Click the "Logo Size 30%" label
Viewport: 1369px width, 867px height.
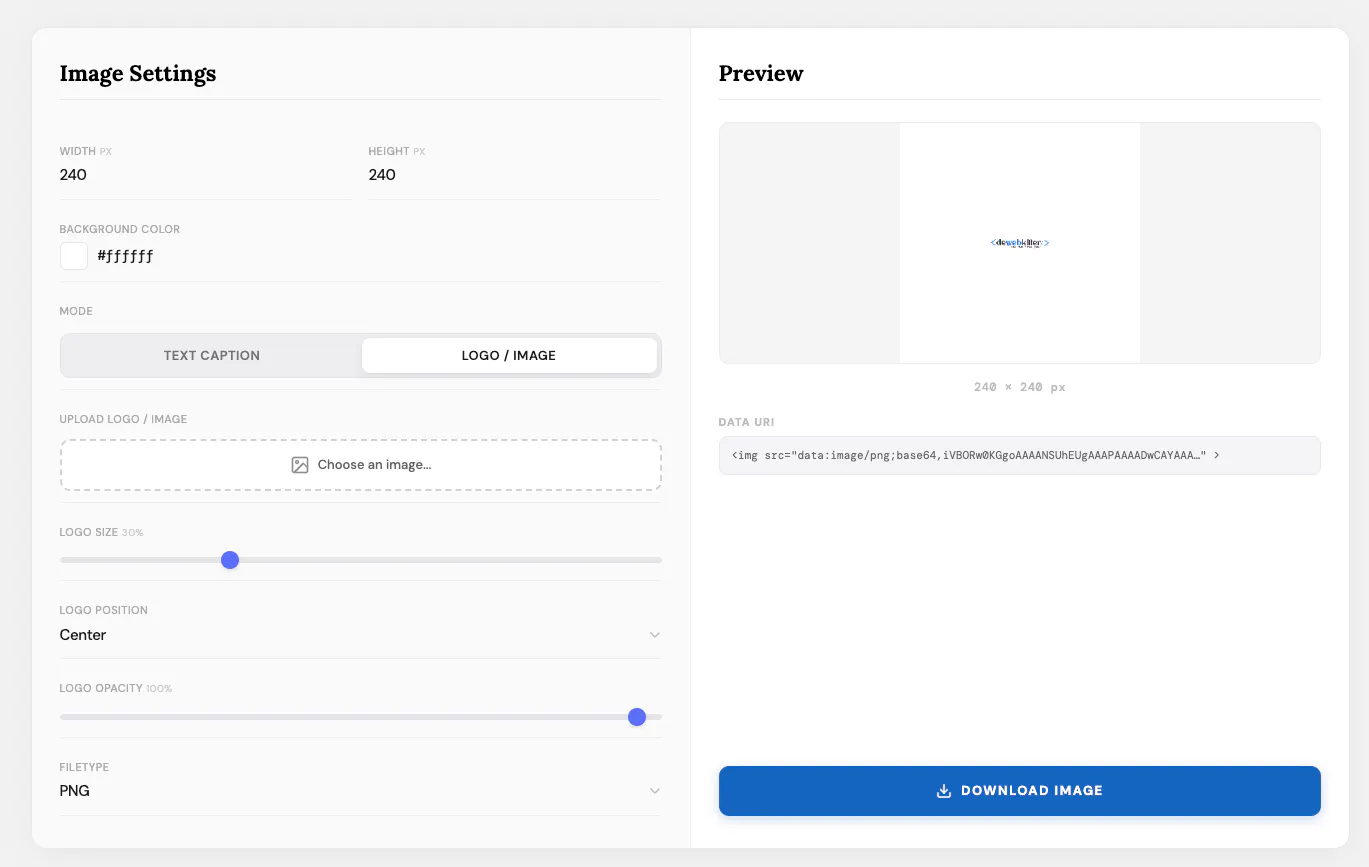click(x=102, y=532)
